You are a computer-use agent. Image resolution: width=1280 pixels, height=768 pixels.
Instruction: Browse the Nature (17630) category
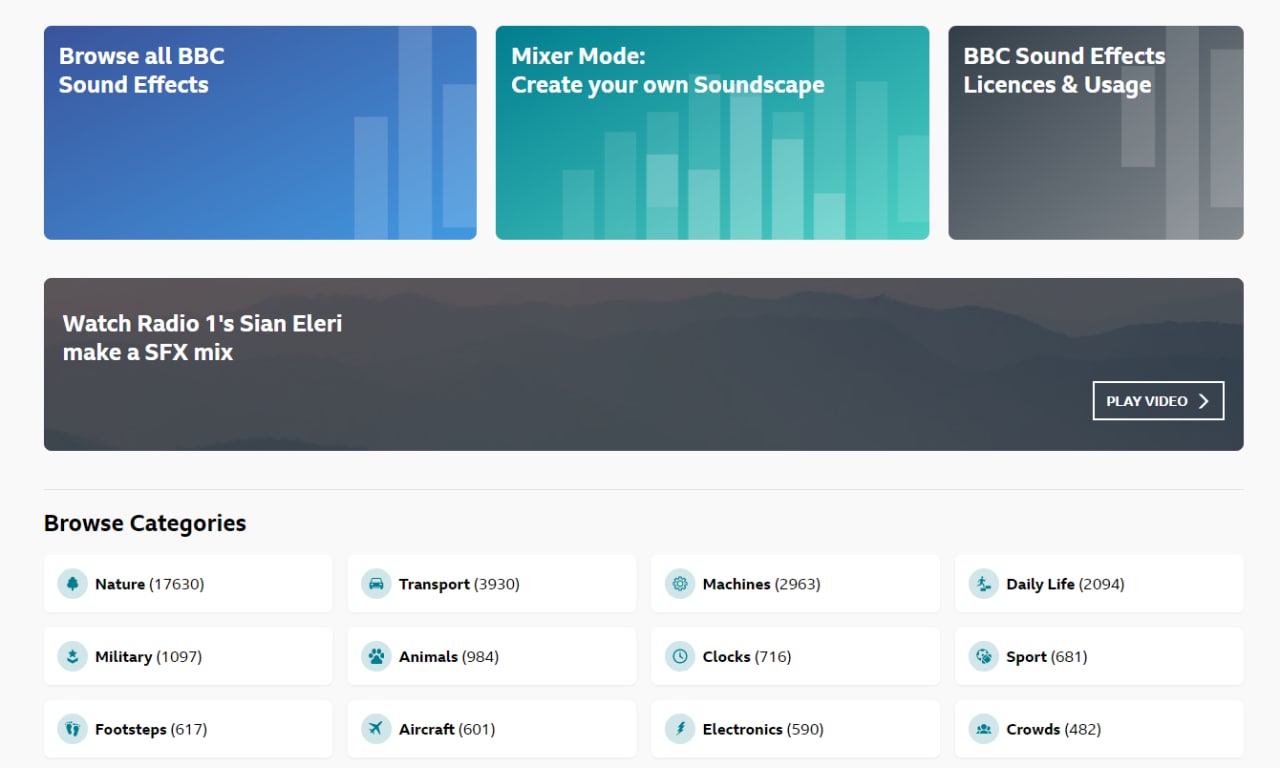coord(188,584)
